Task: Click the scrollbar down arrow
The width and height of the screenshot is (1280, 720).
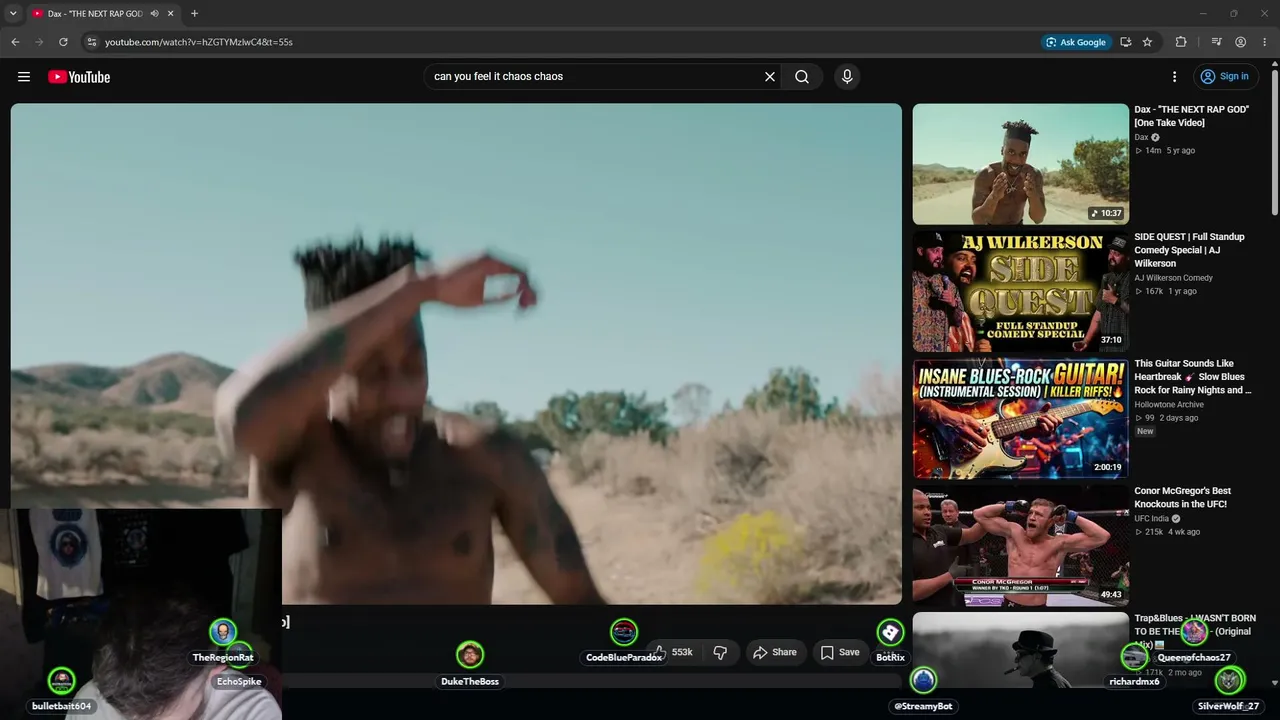Action: click(1274, 683)
